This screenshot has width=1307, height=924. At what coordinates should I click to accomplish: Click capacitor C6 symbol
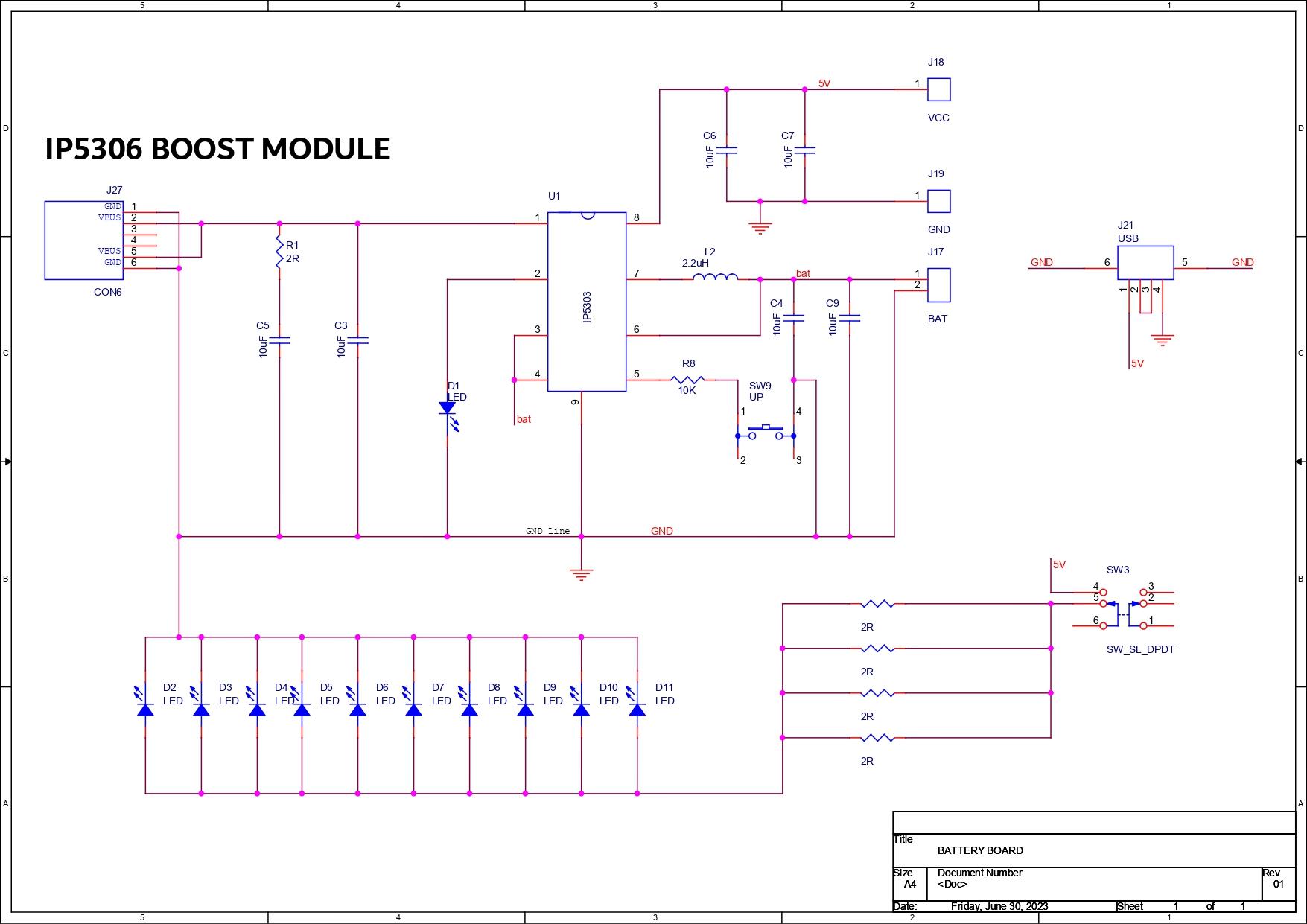pos(726,149)
